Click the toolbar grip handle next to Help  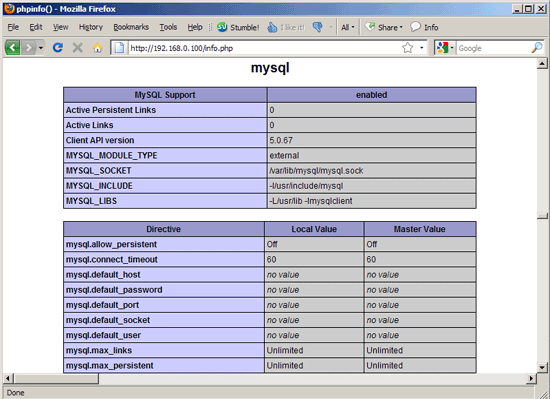[x=210, y=27]
